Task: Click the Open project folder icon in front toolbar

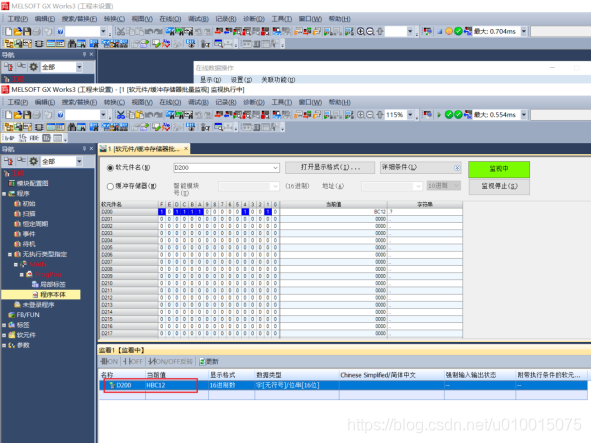Action: pyautogui.click(x=18, y=115)
